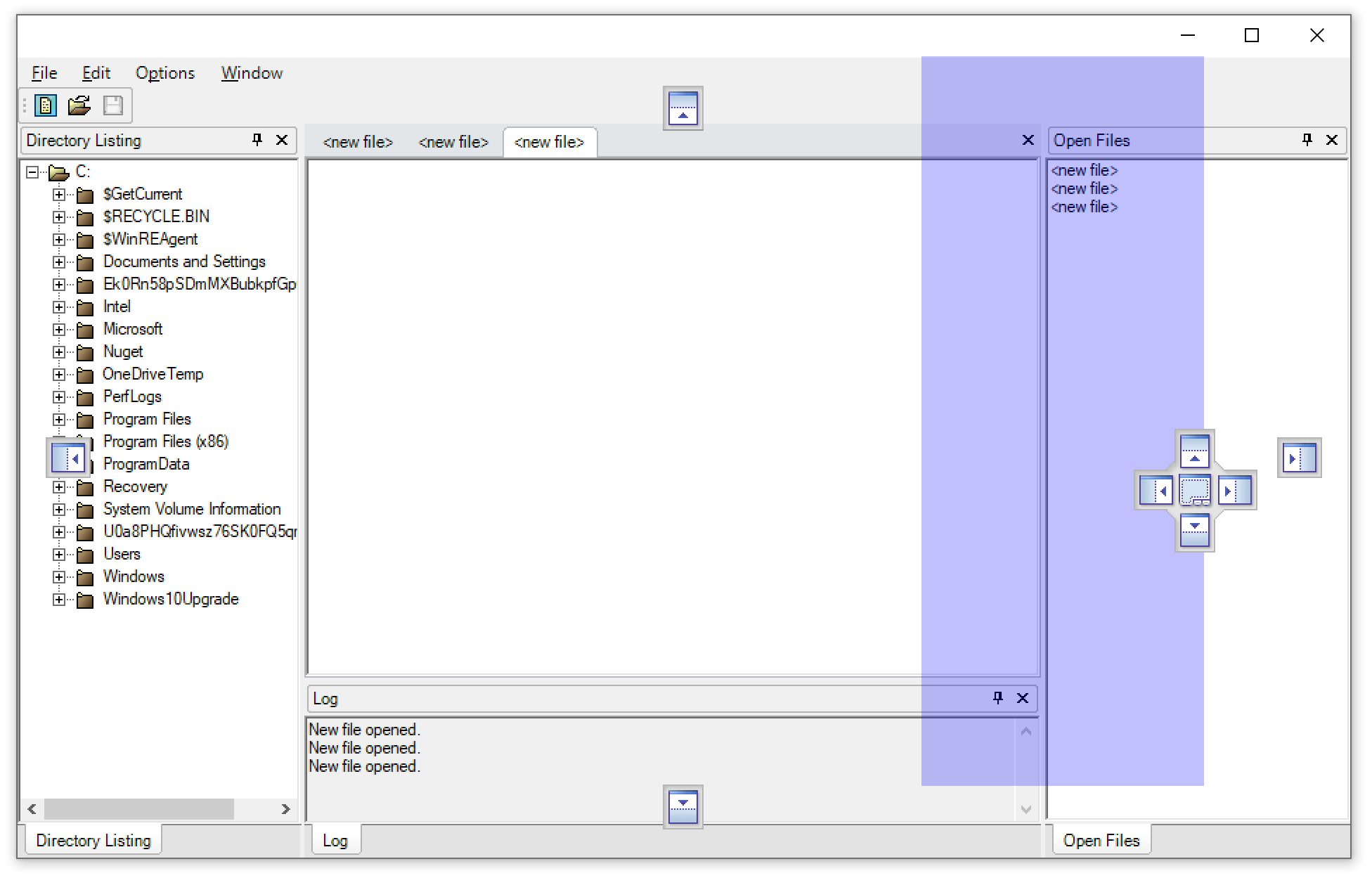Viewport: 1372px width, 878px height.
Task: Open the Options menu
Action: click(x=165, y=73)
